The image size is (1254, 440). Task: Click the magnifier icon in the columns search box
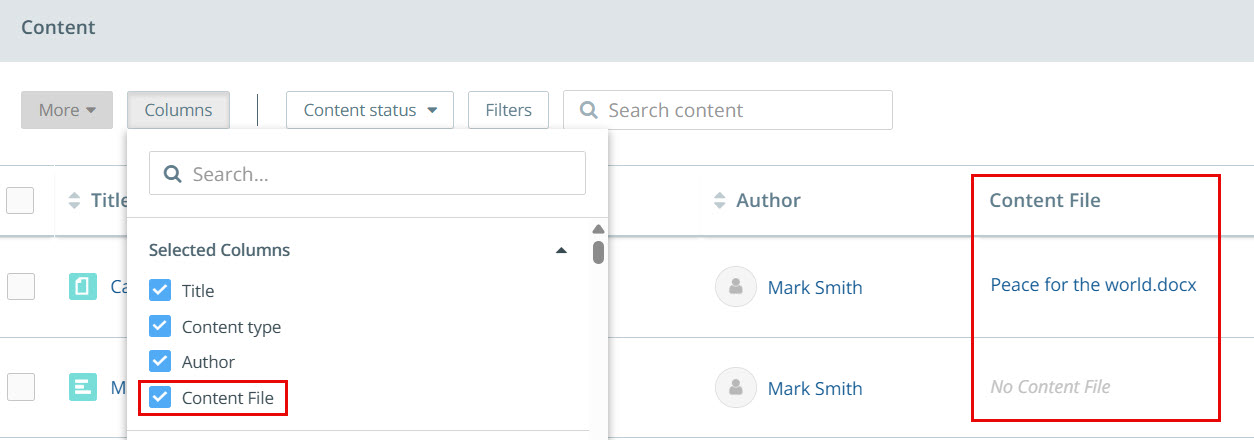pos(172,174)
